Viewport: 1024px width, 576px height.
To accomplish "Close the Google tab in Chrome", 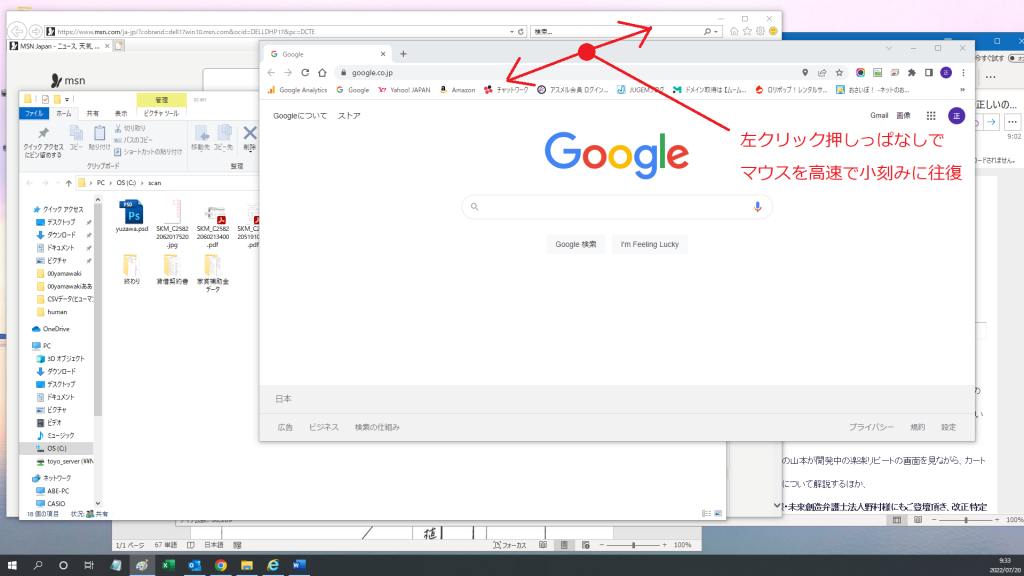I will (x=383, y=54).
